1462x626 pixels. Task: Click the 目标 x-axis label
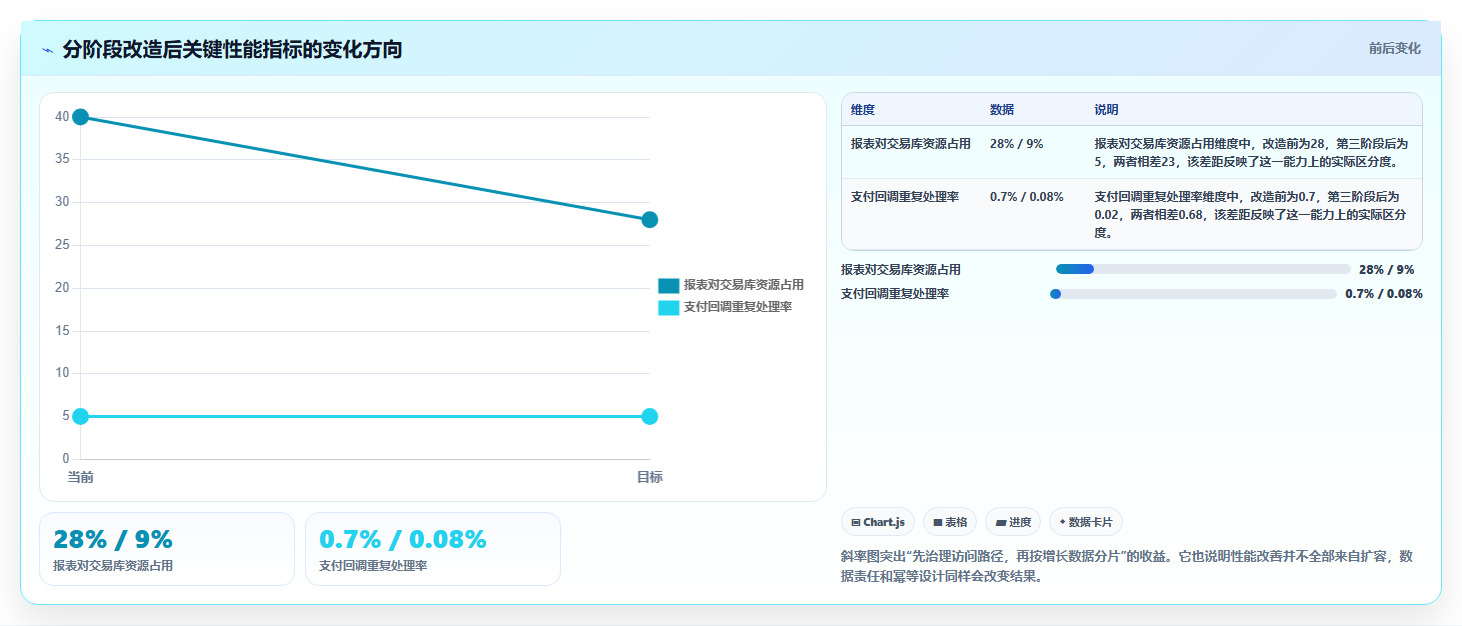[x=650, y=477]
